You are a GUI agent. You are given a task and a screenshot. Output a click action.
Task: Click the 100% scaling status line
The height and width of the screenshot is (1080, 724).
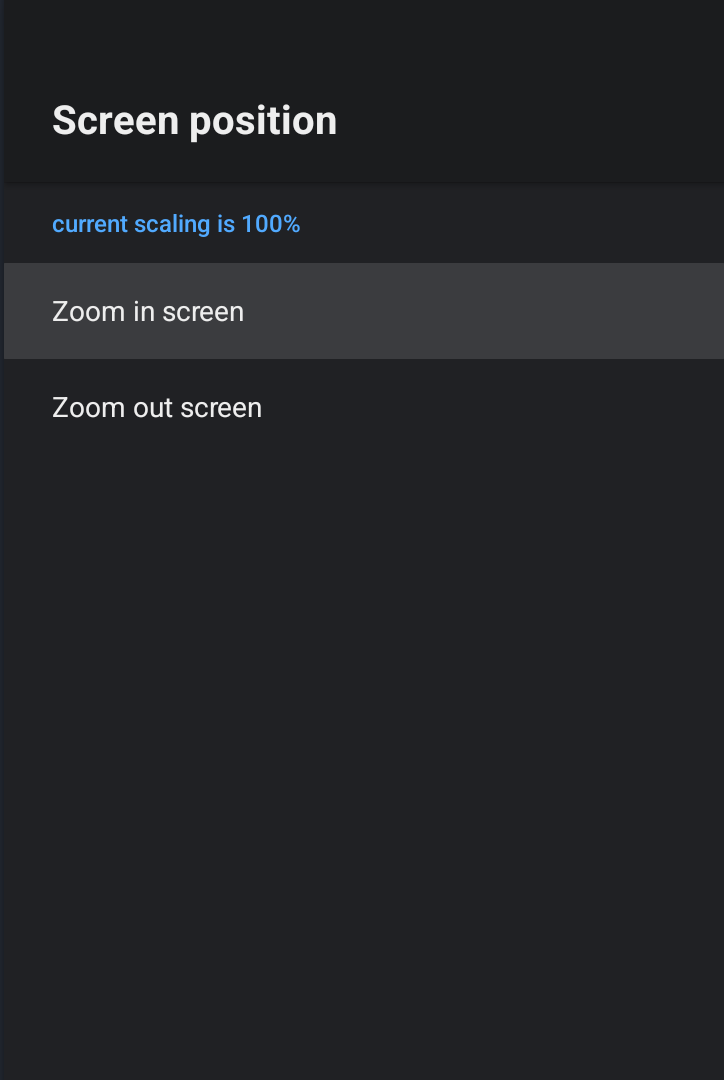[176, 224]
